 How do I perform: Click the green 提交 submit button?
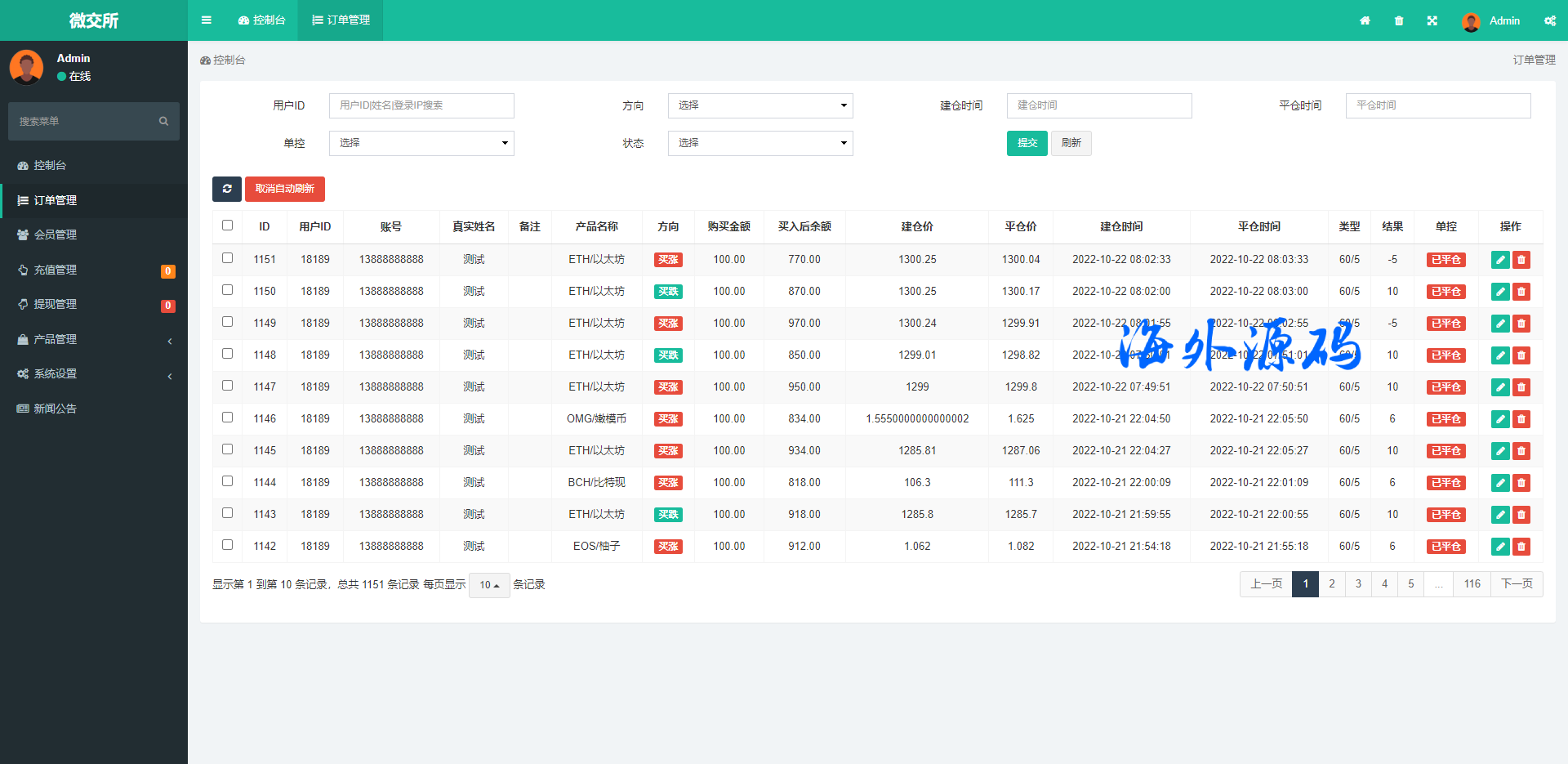tap(1027, 143)
